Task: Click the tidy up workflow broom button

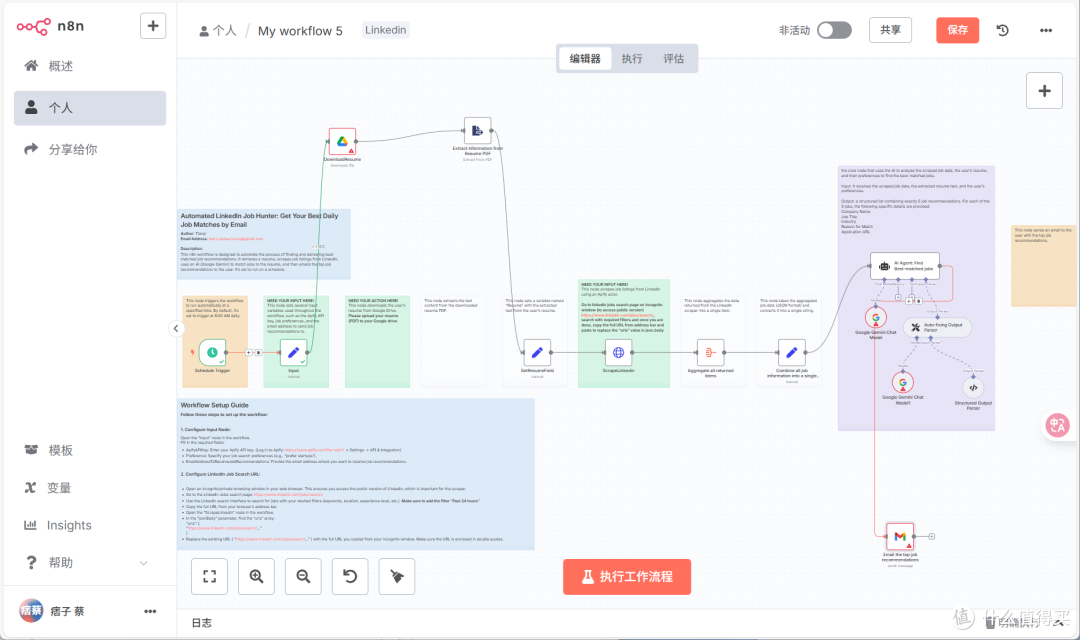Action: pyautogui.click(x=397, y=577)
